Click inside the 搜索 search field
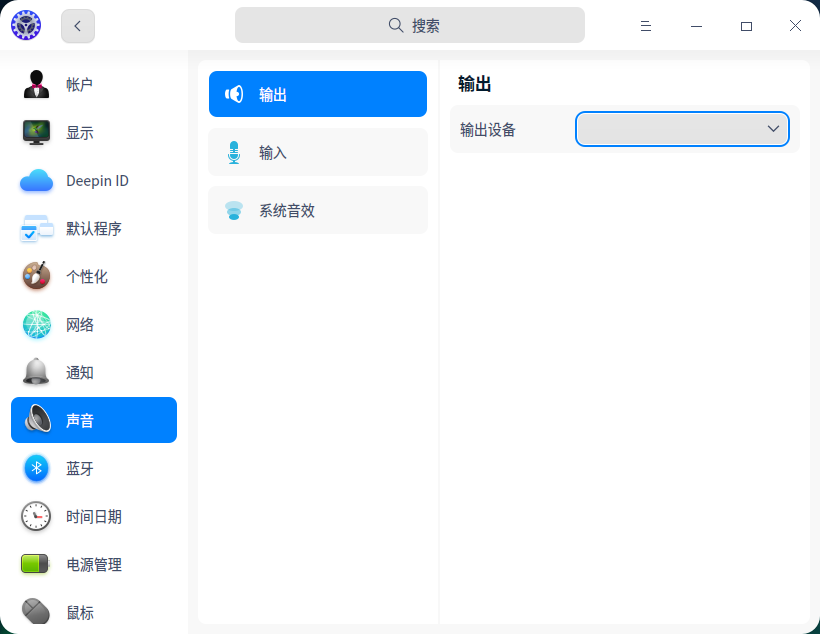Viewport: 820px width, 634px height. coord(410,24)
